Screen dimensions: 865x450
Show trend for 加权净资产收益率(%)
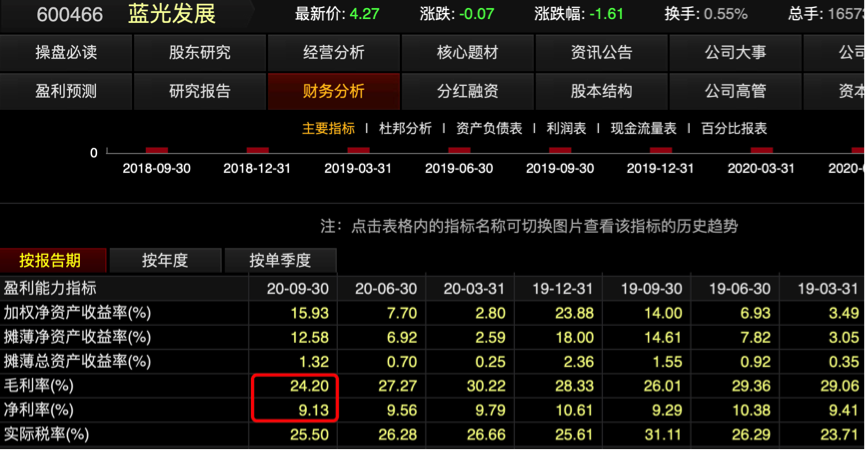[77, 313]
